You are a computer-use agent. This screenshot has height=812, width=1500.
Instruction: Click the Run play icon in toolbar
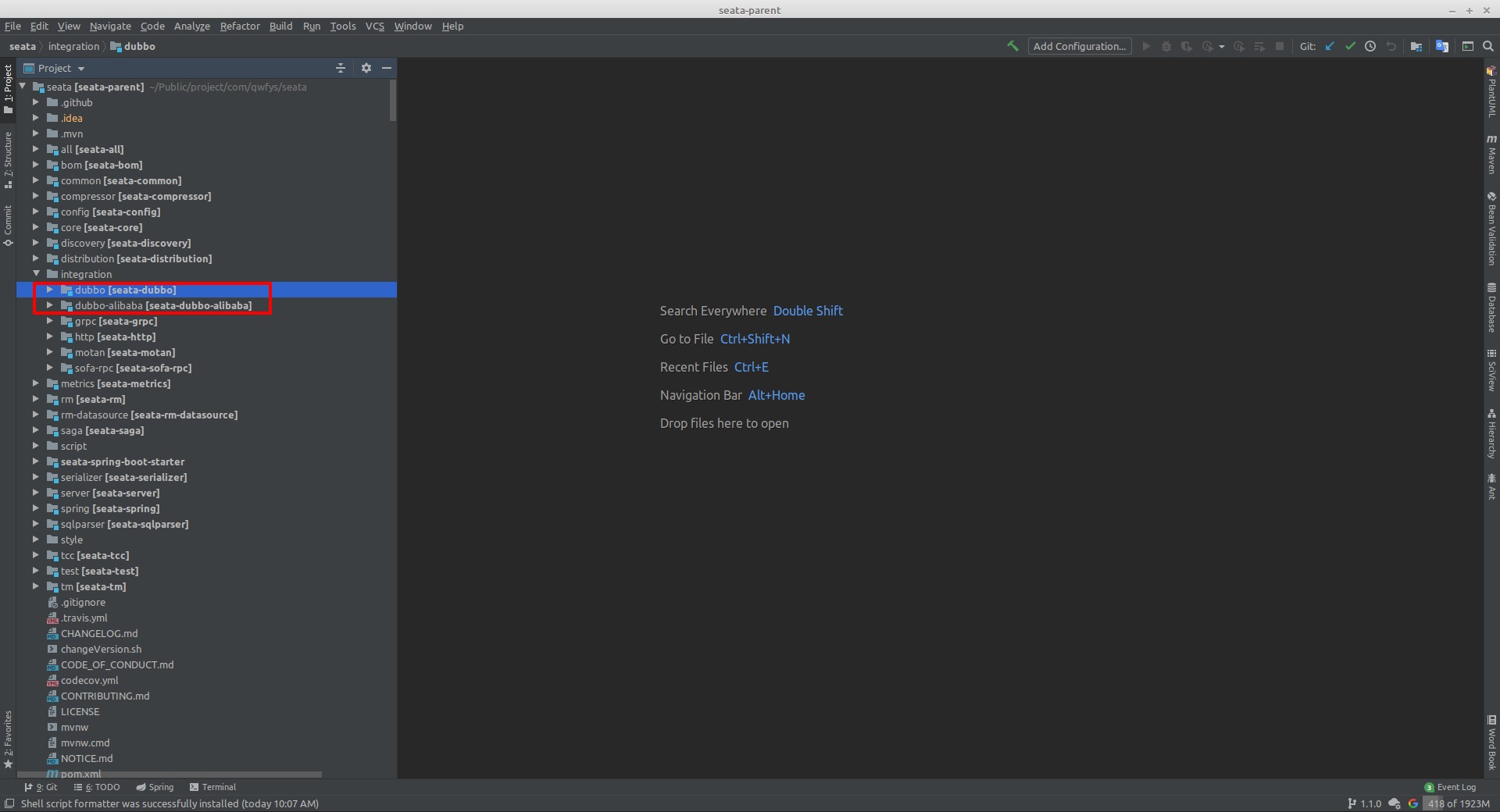(1146, 46)
